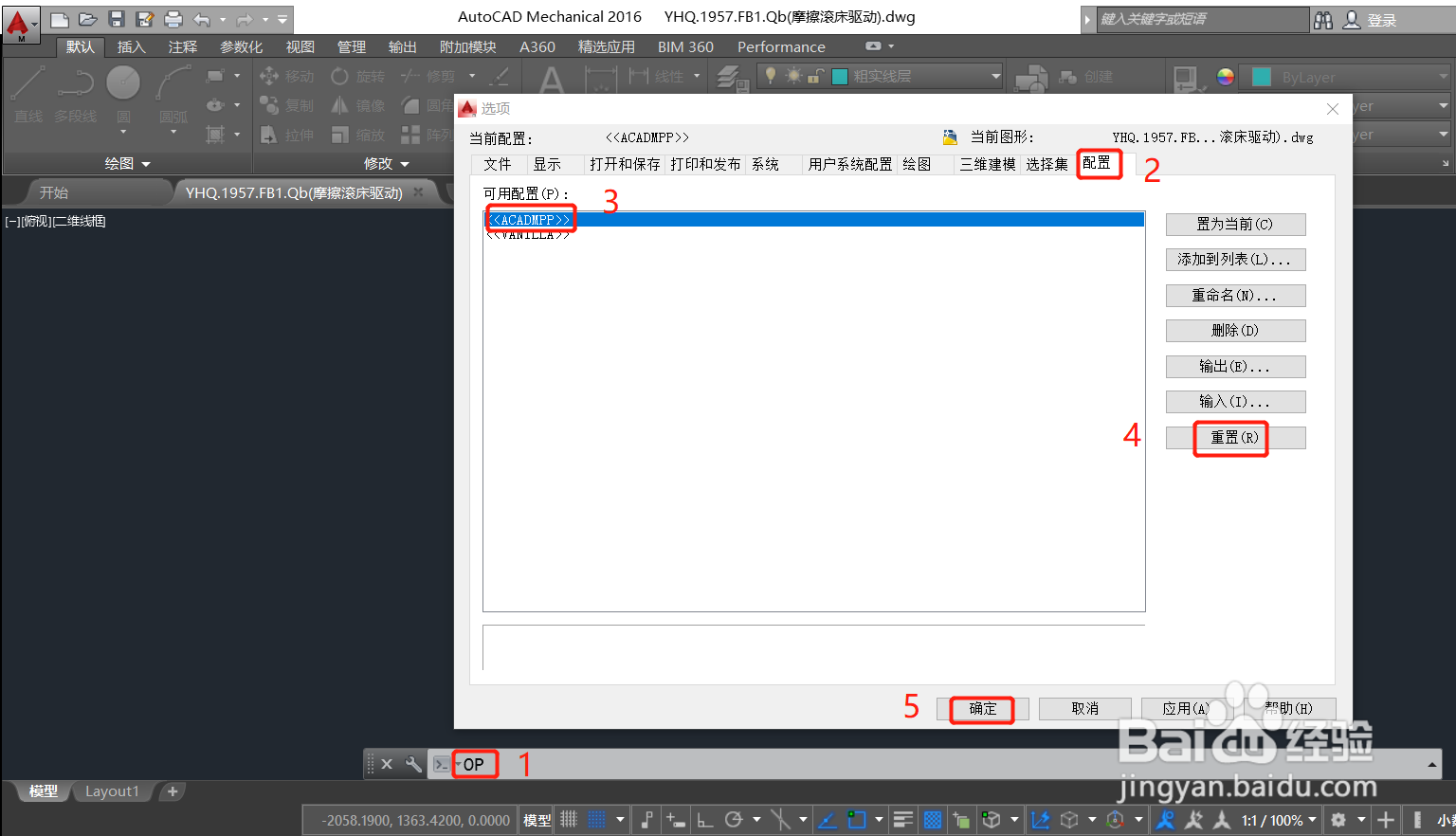Toggle object snap tracking angle icon

coord(827,820)
